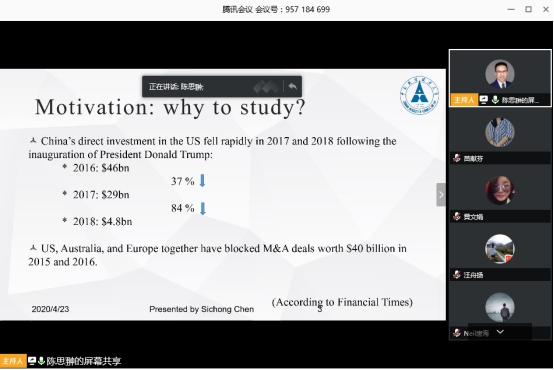Viewport: 554px width, 370px height.
Task: Click muted mic icon beside 黄文娟
Action: pos(457,216)
